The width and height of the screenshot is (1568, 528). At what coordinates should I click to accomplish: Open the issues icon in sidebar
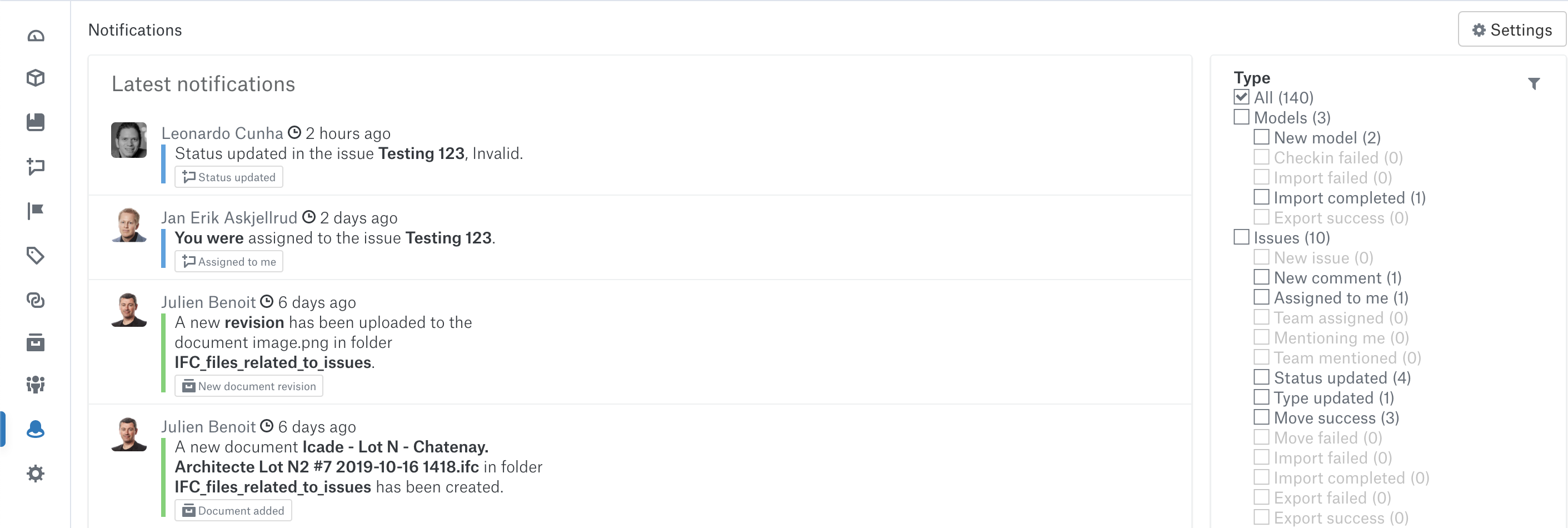pyautogui.click(x=36, y=166)
